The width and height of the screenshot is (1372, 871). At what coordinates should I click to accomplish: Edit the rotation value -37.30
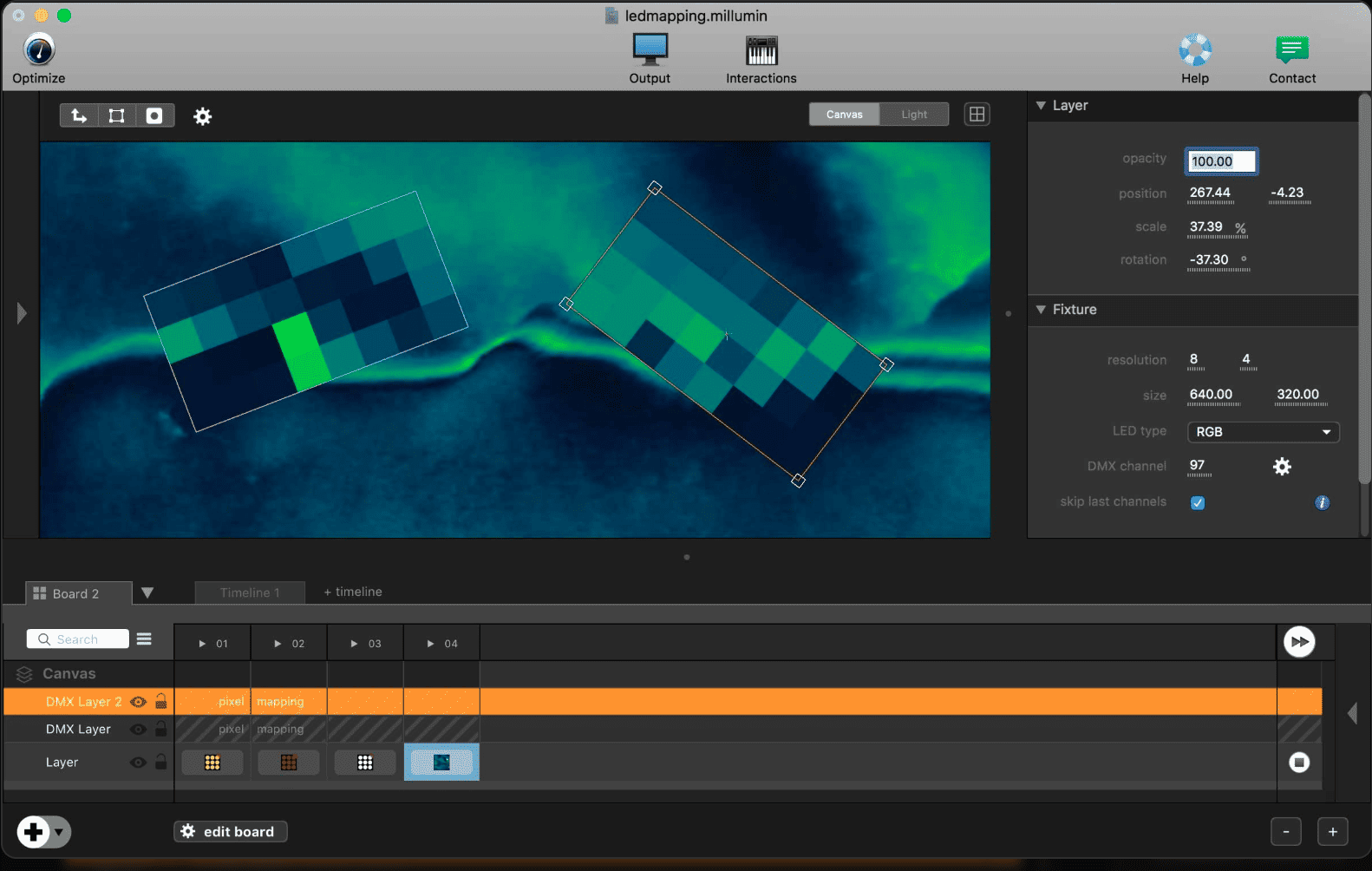1209,259
